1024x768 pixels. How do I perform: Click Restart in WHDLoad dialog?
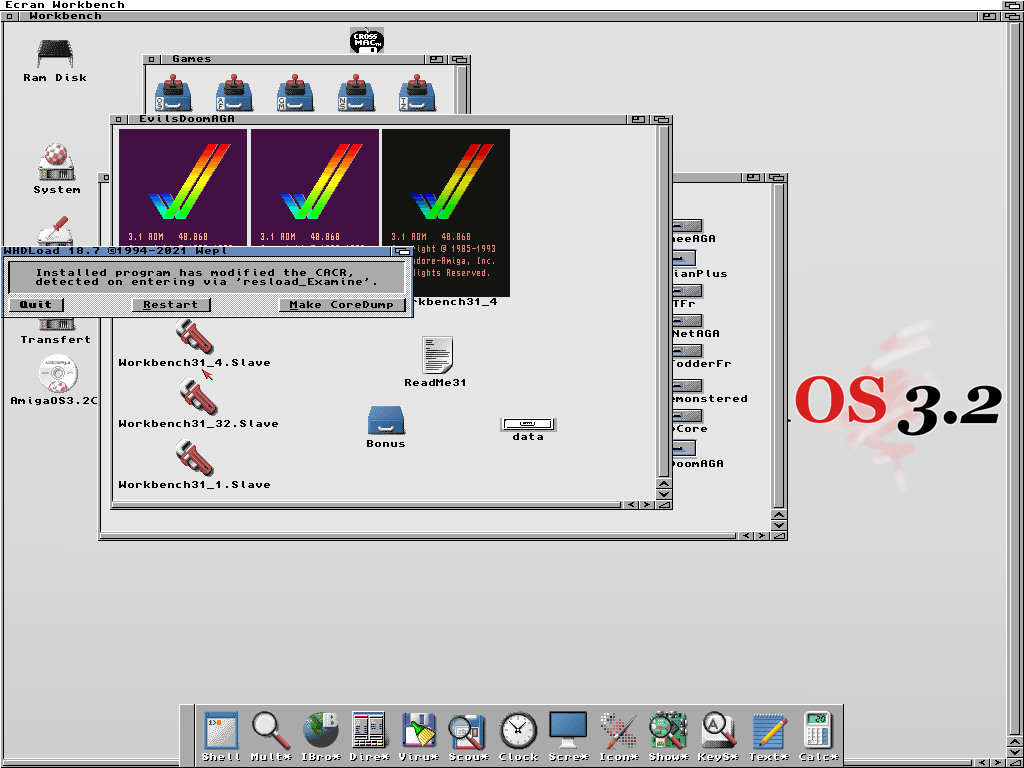[x=170, y=304]
